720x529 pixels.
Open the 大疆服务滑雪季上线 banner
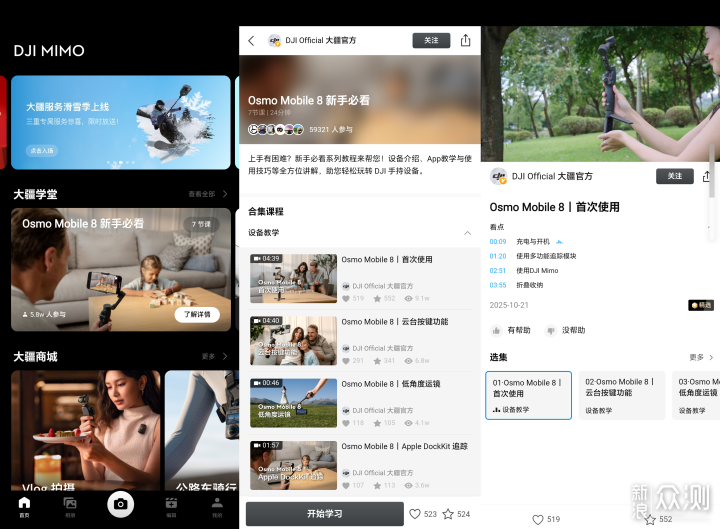pyautogui.click(x=121, y=122)
